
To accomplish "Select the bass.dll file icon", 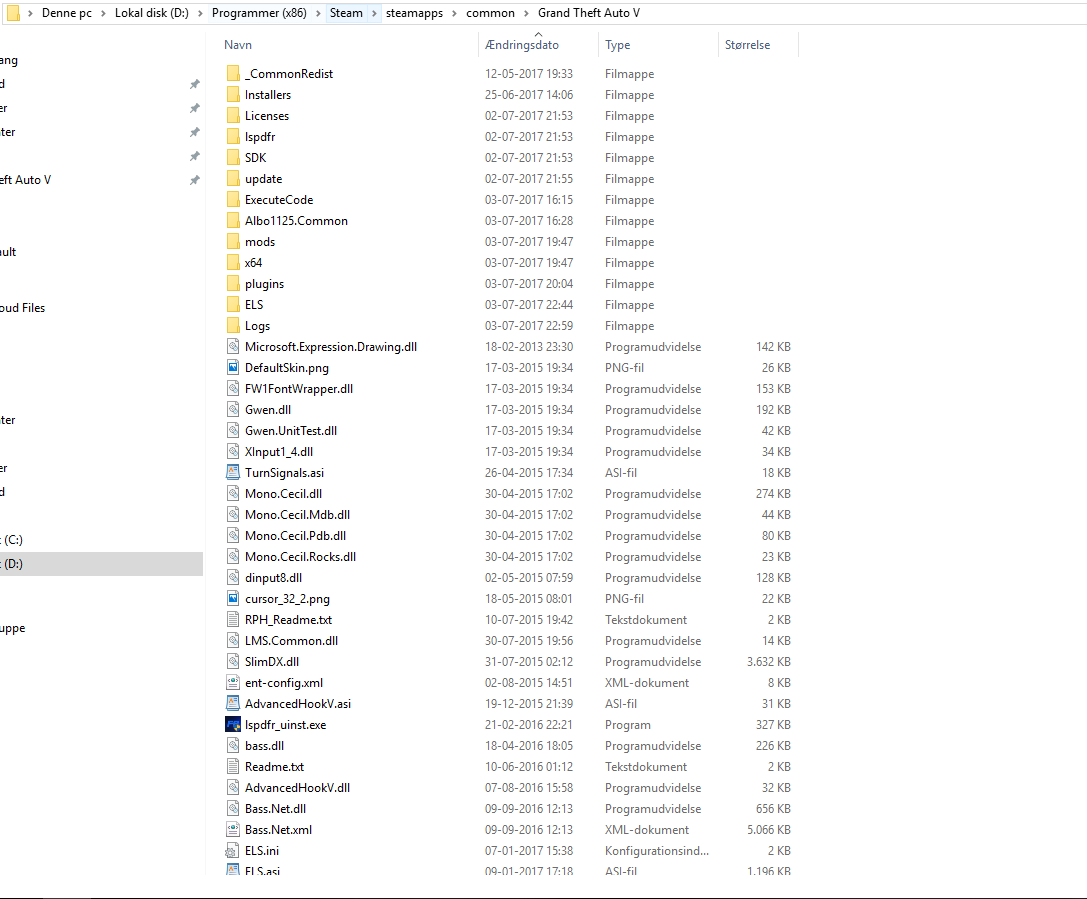I will click(234, 746).
